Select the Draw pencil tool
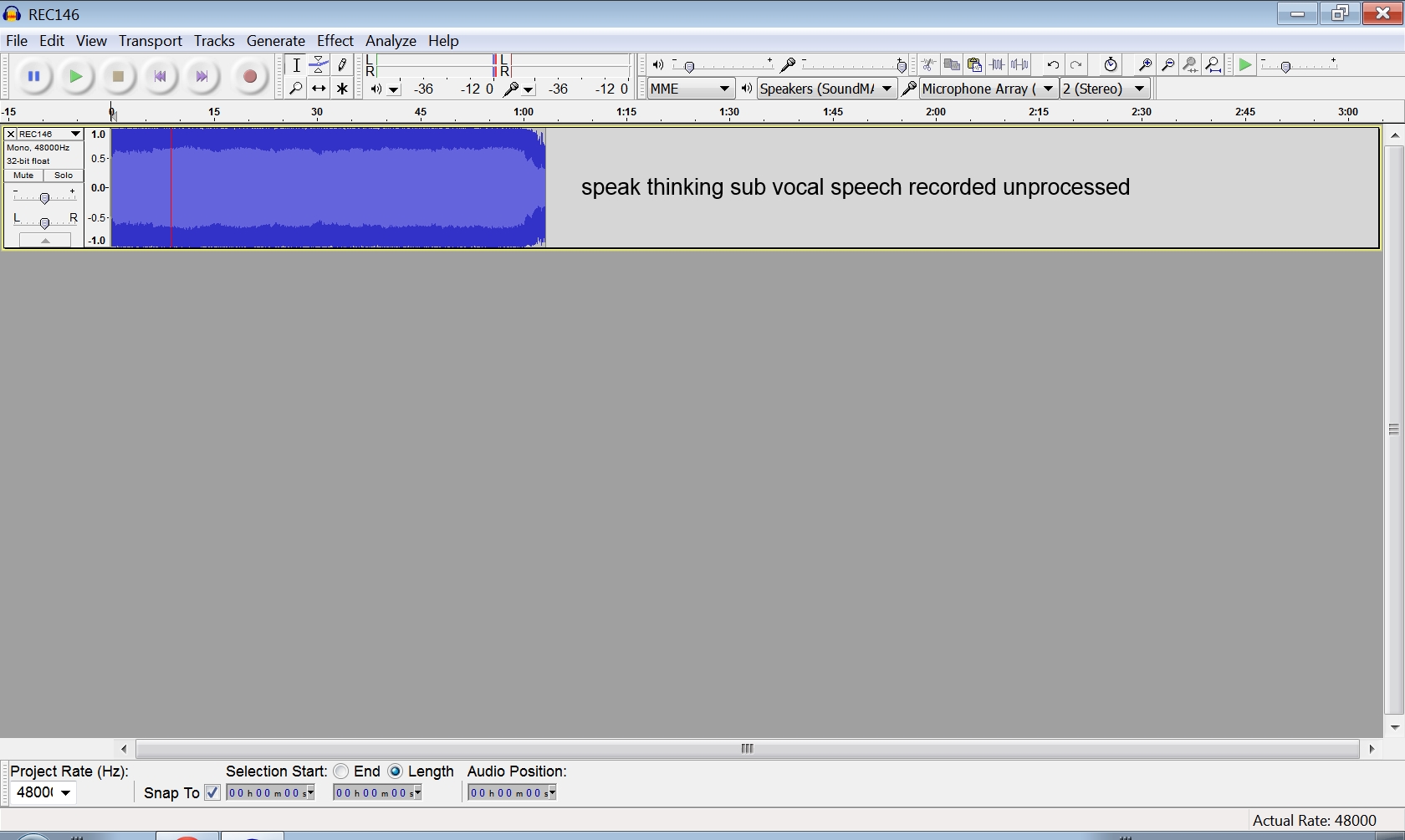 [342, 65]
